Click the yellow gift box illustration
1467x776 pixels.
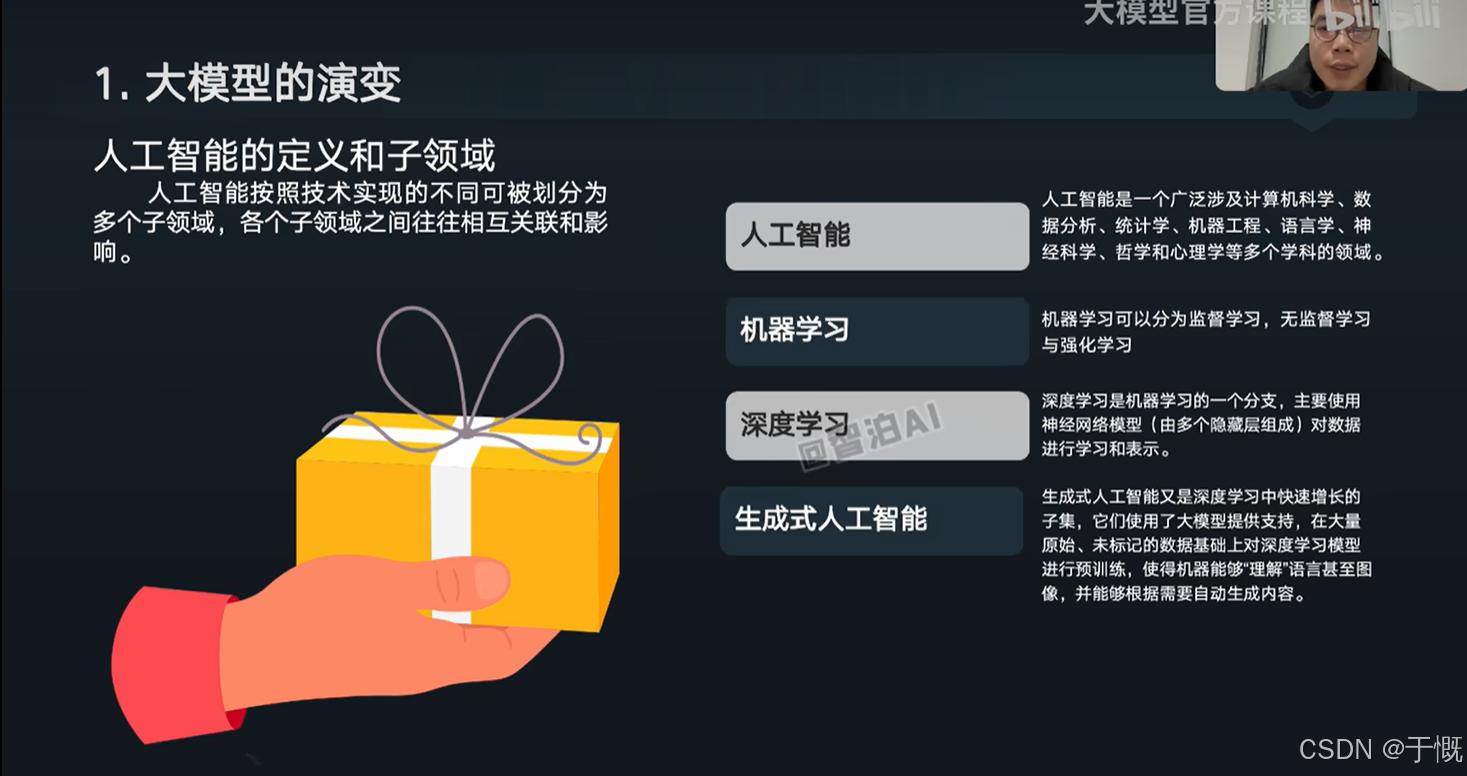pos(458,520)
